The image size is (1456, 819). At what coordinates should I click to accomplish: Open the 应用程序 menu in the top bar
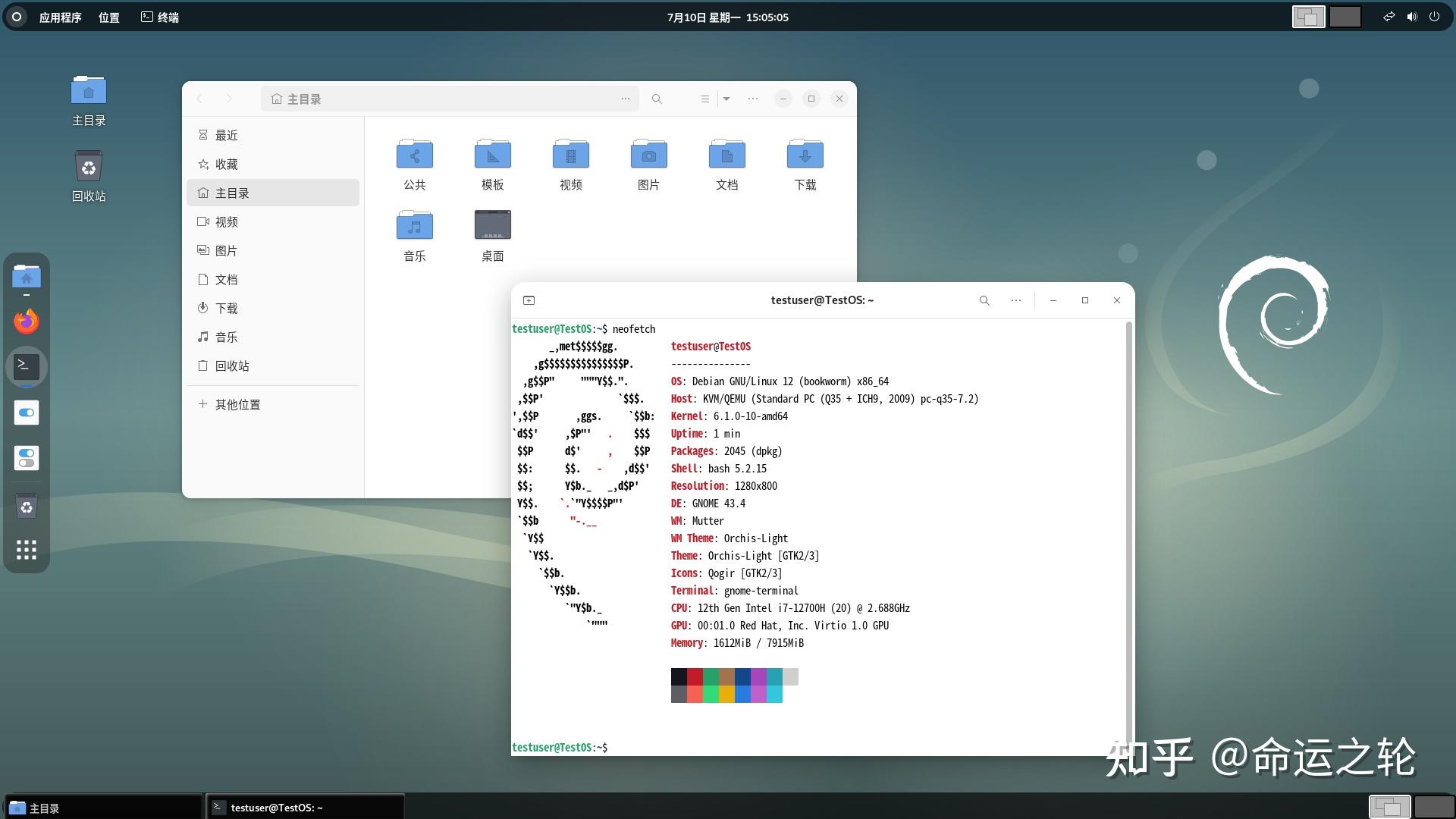tap(60, 17)
